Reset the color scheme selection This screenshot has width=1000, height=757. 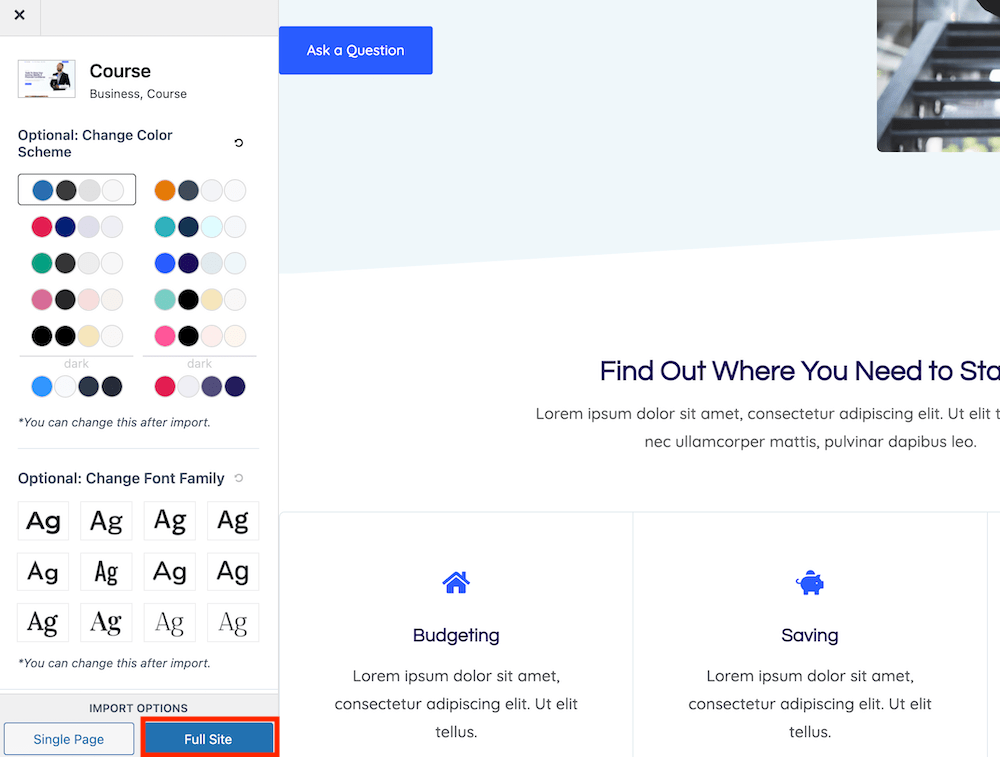pyautogui.click(x=238, y=143)
